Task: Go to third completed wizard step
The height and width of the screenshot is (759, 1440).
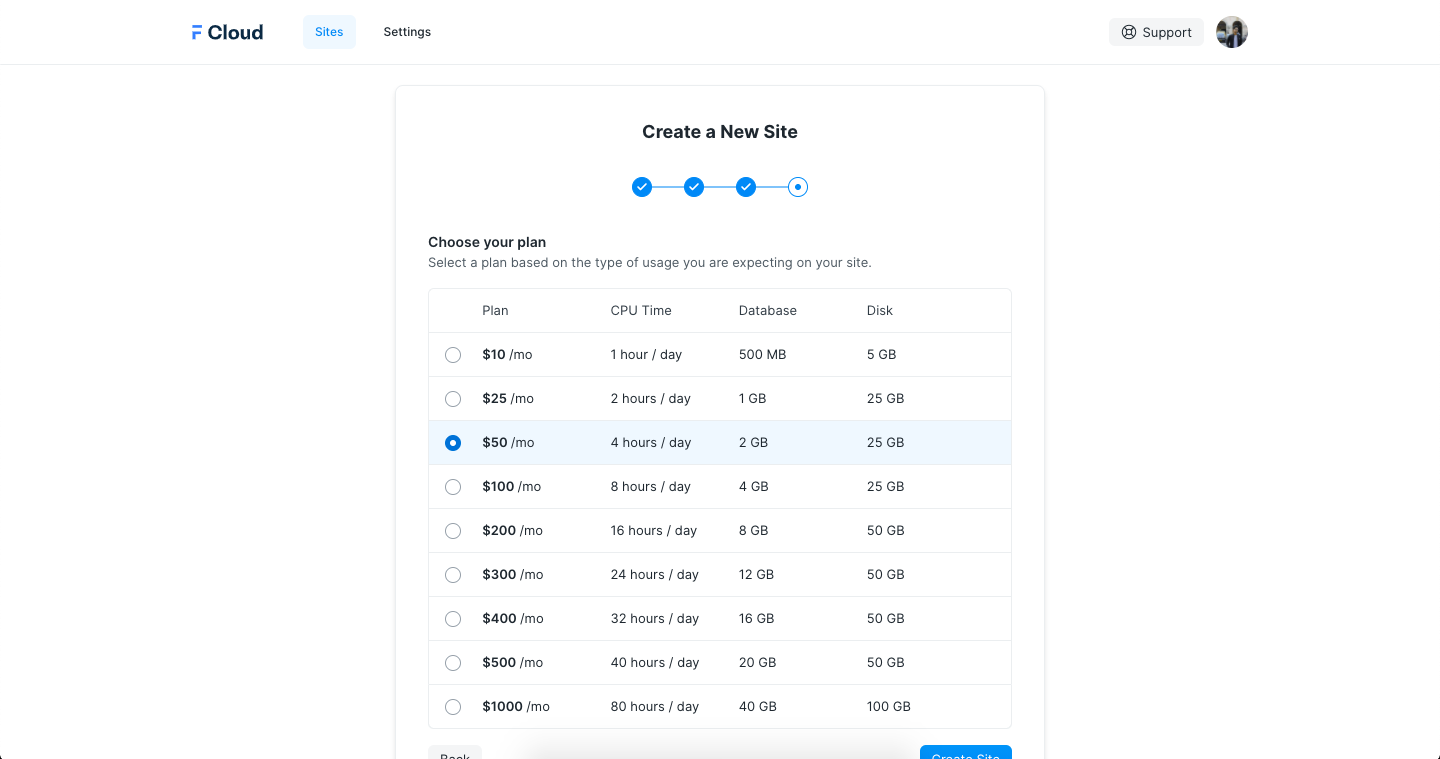Action: pos(746,187)
